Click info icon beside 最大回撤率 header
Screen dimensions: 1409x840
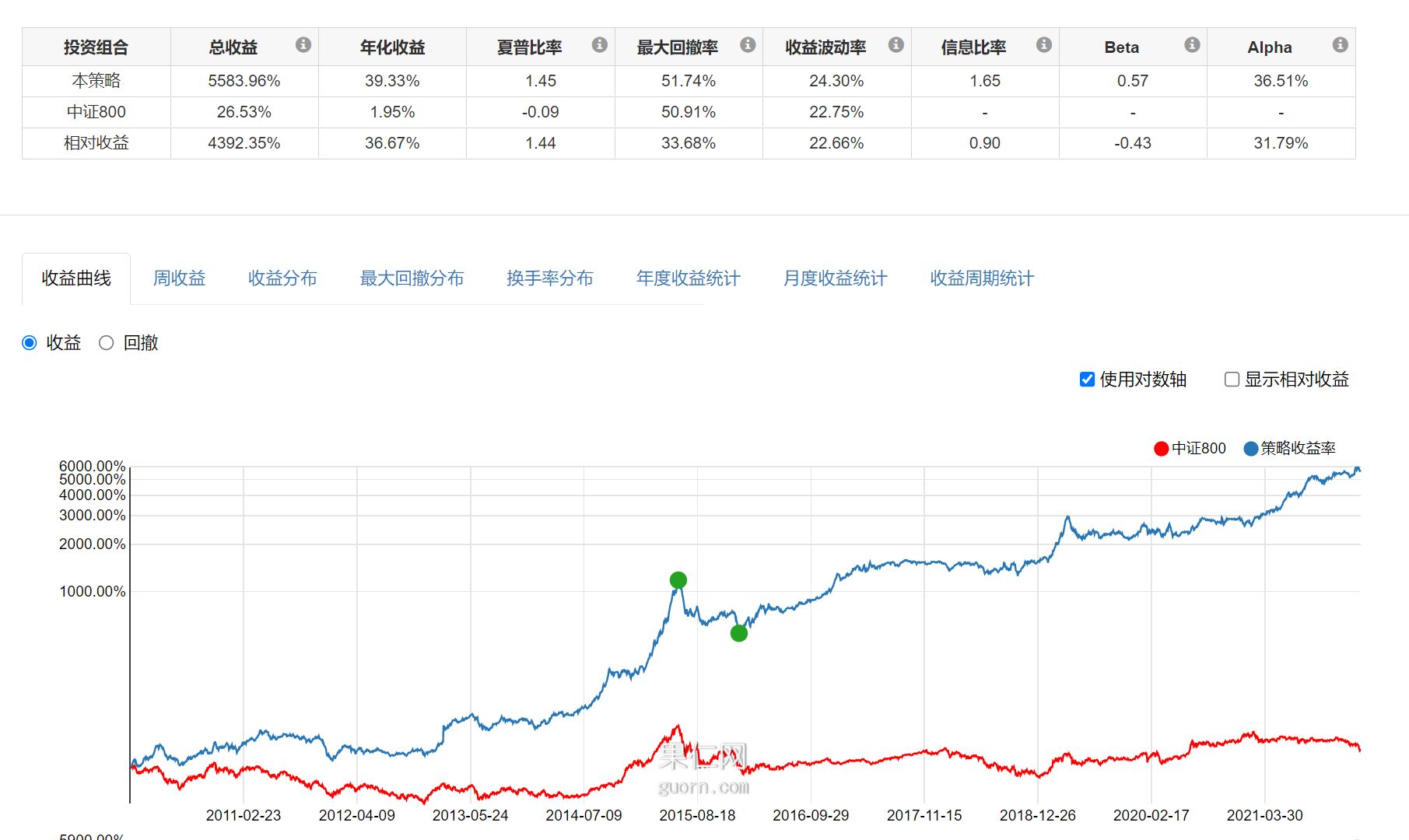[x=748, y=45]
